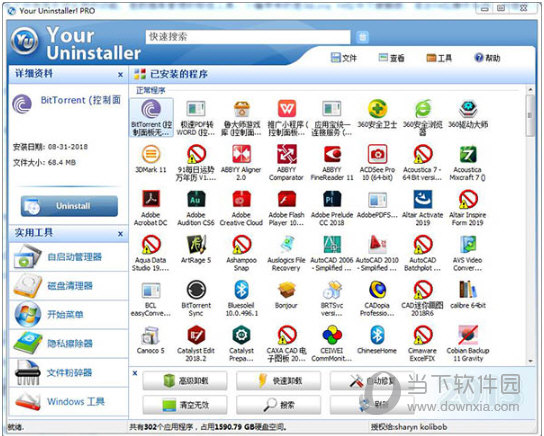Click the 快速卸载 button

(x=279, y=381)
